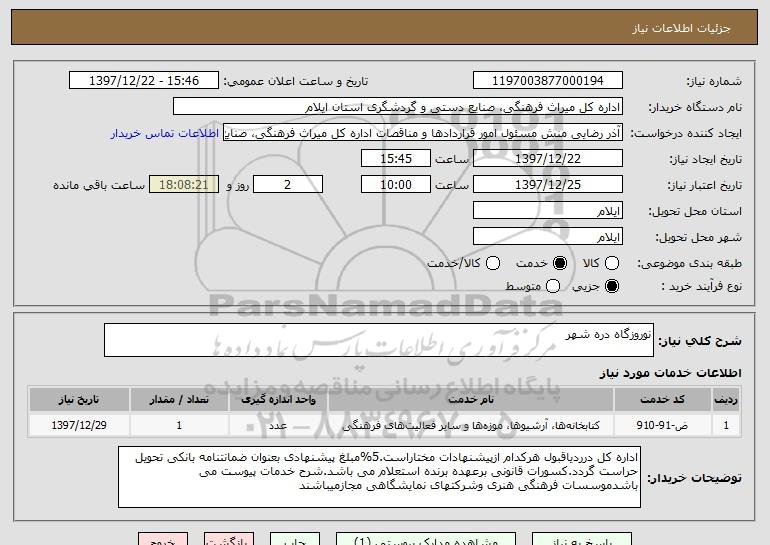Click the شهر محل تحویل field
The image size is (770, 545).
(548, 237)
